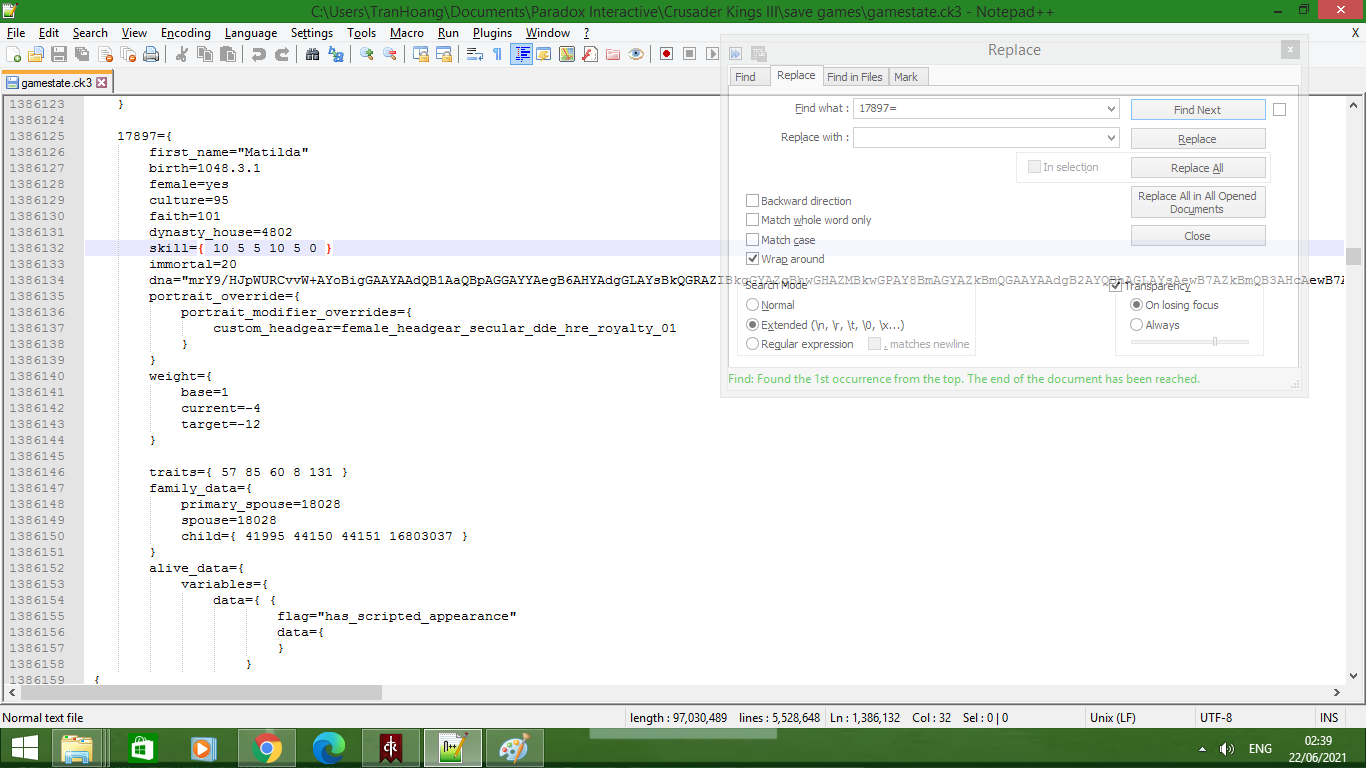
Task: Close gamestate.ck3 tab with its red X
Action: [x=101, y=83]
